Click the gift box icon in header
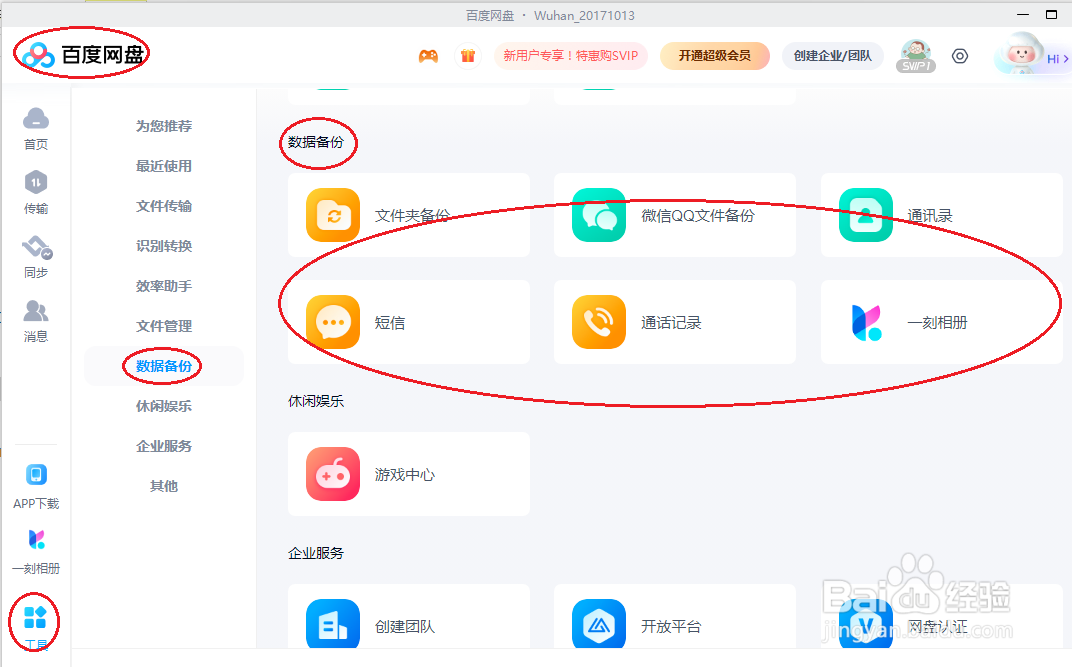 pyautogui.click(x=468, y=56)
